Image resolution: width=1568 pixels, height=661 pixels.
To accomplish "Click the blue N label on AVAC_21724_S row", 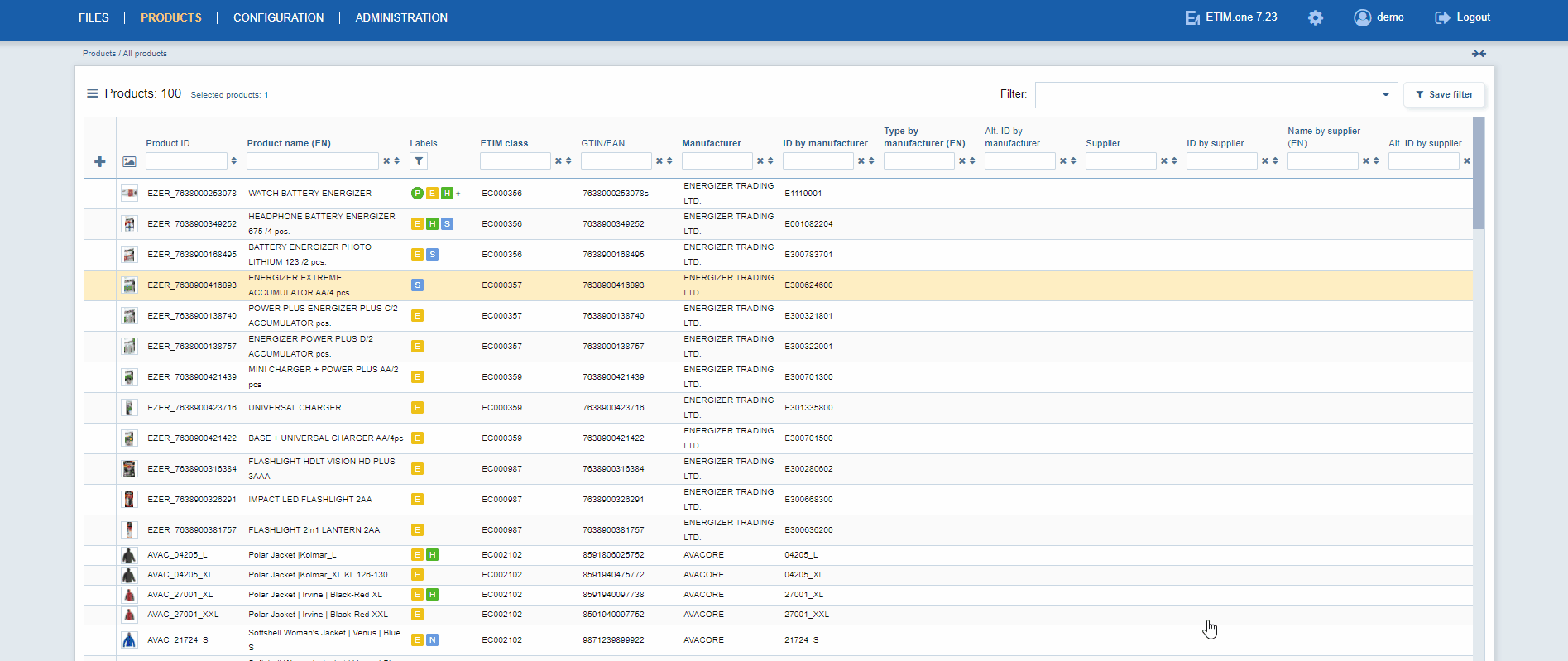I will 432,640.
